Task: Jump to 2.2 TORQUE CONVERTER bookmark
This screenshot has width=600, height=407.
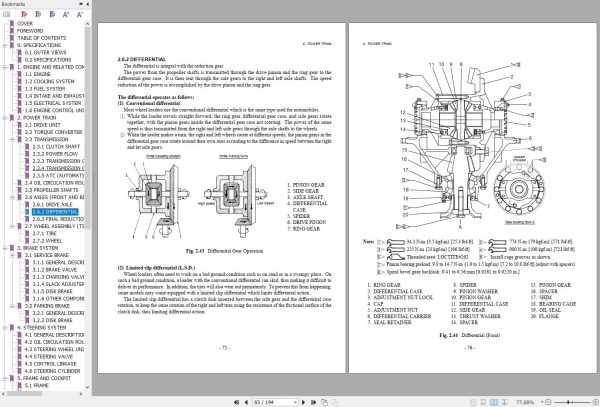Action: tap(54, 132)
